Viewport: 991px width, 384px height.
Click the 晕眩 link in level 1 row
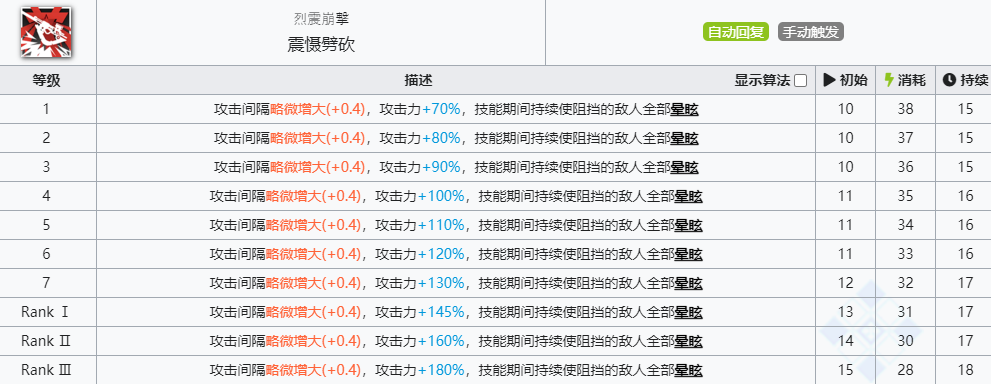[x=684, y=109]
